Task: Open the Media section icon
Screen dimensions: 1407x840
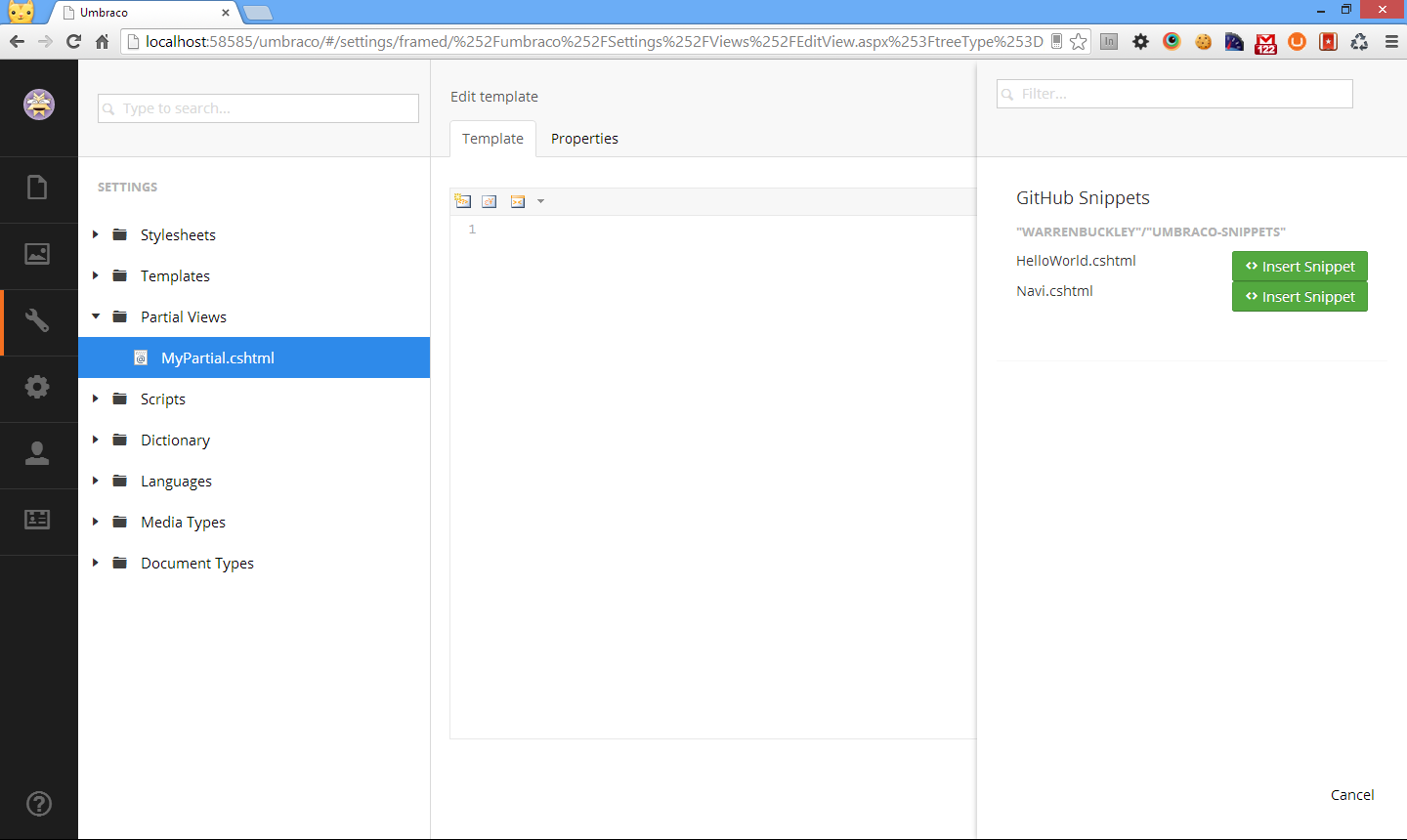Action: 37,254
